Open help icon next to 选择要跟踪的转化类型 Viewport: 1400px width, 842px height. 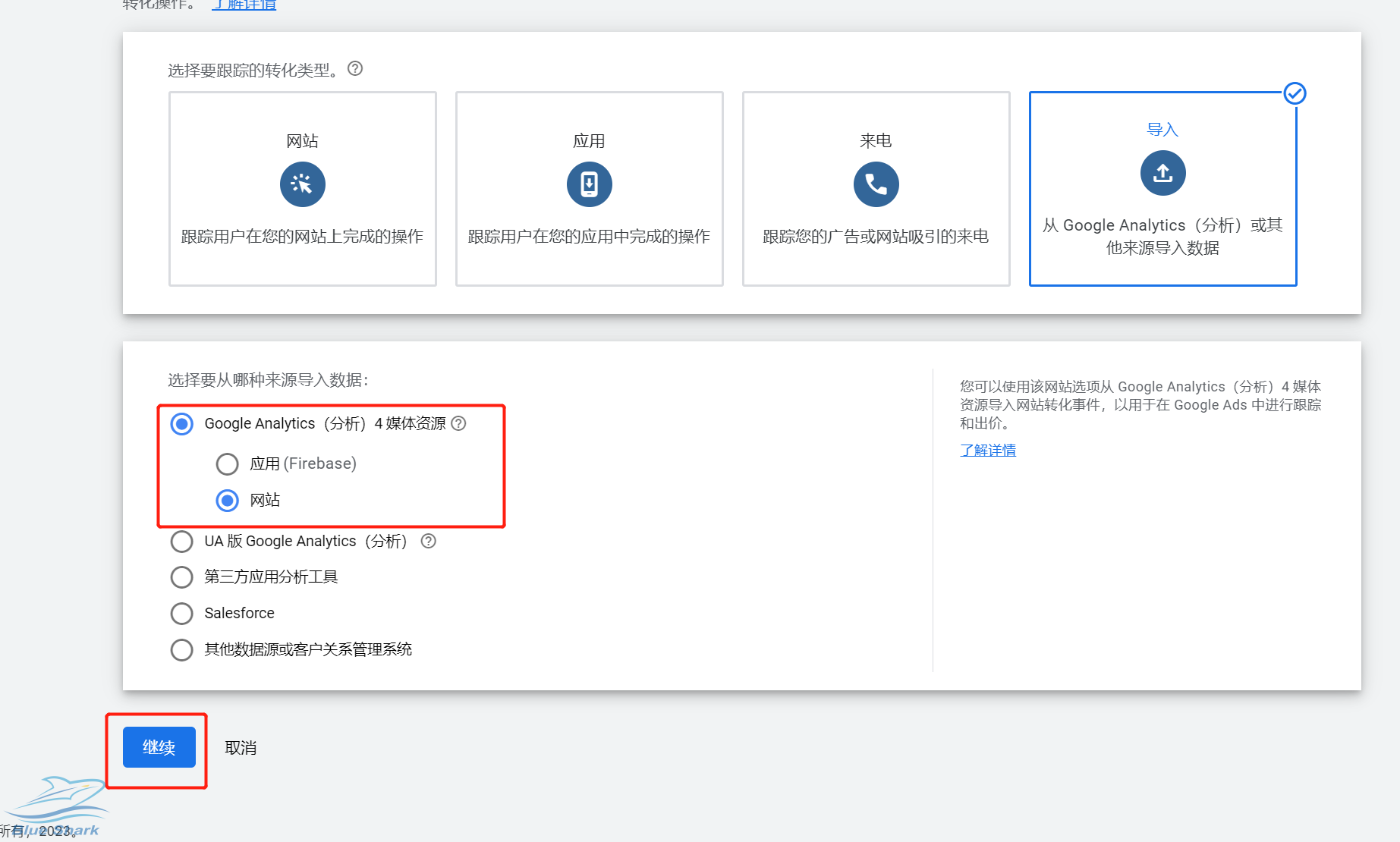point(355,69)
